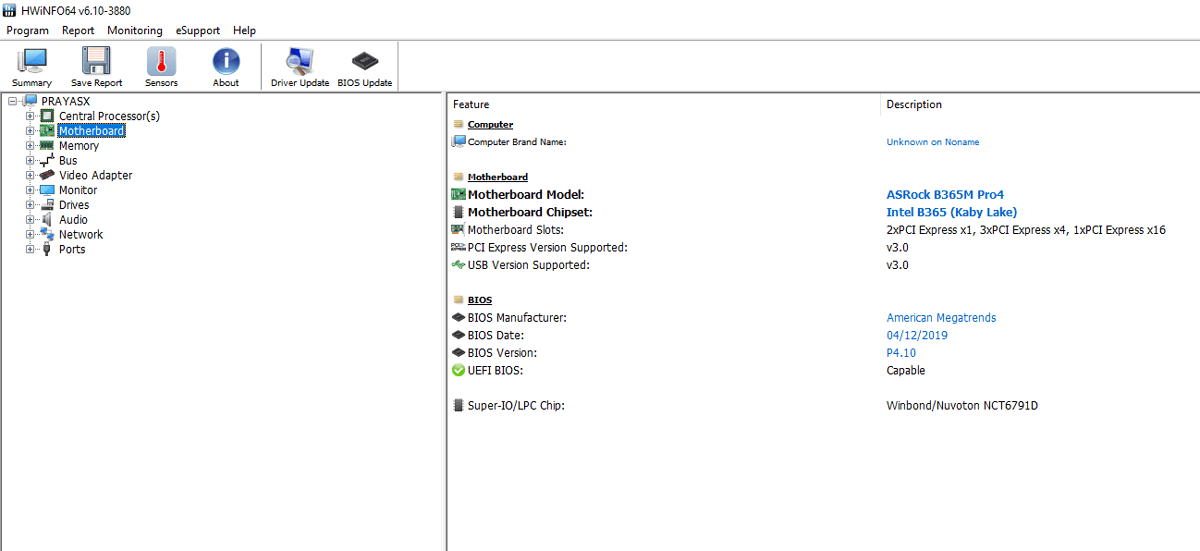Click the Intel B365 (Kaby Lake) link
The image size is (1200, 551).
(951, 212)
